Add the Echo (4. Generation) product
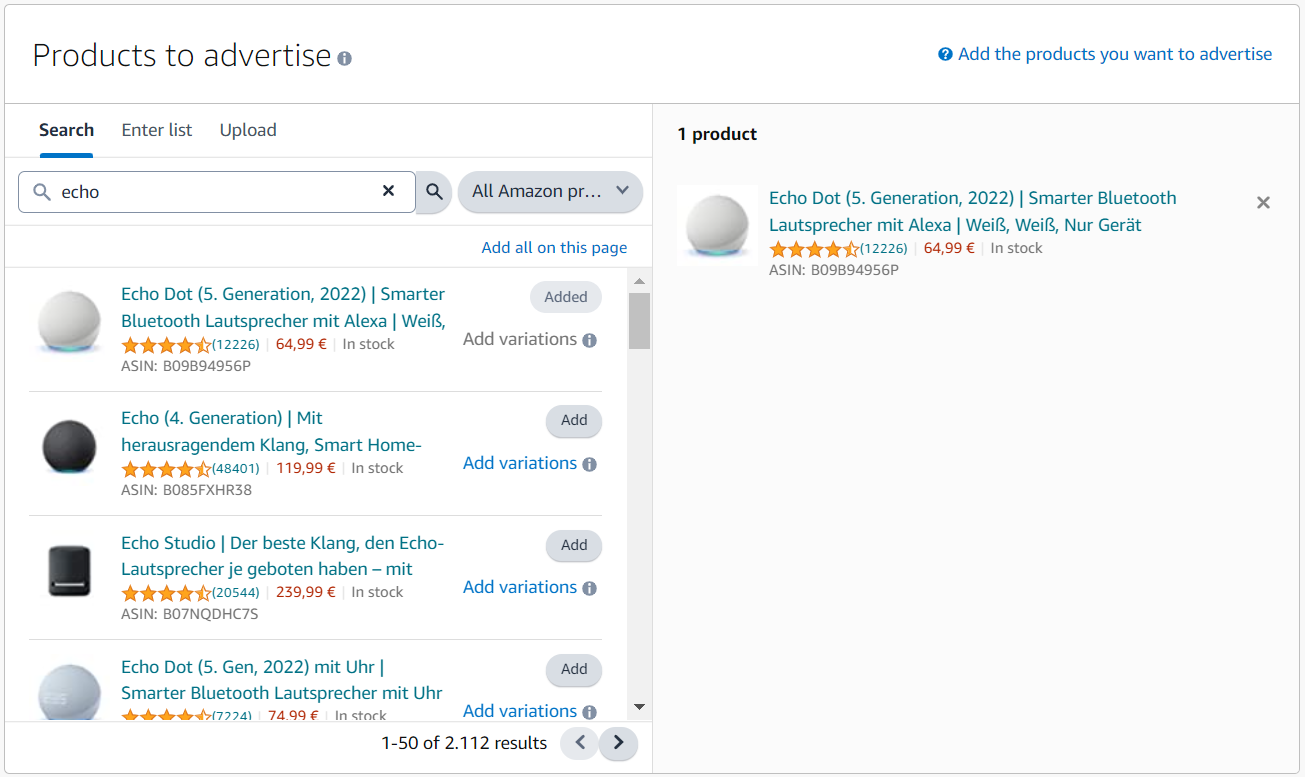 (574, 421)
